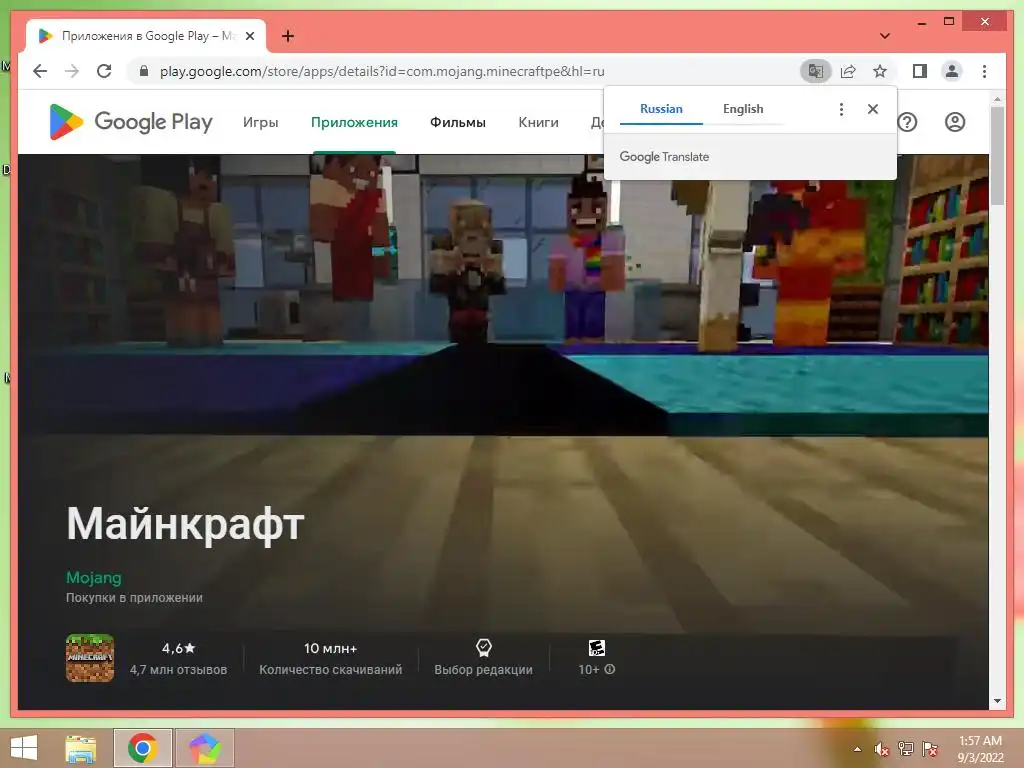Open a new browser tab
This screenshot has width=1024, height=768.
click(288, 36)
